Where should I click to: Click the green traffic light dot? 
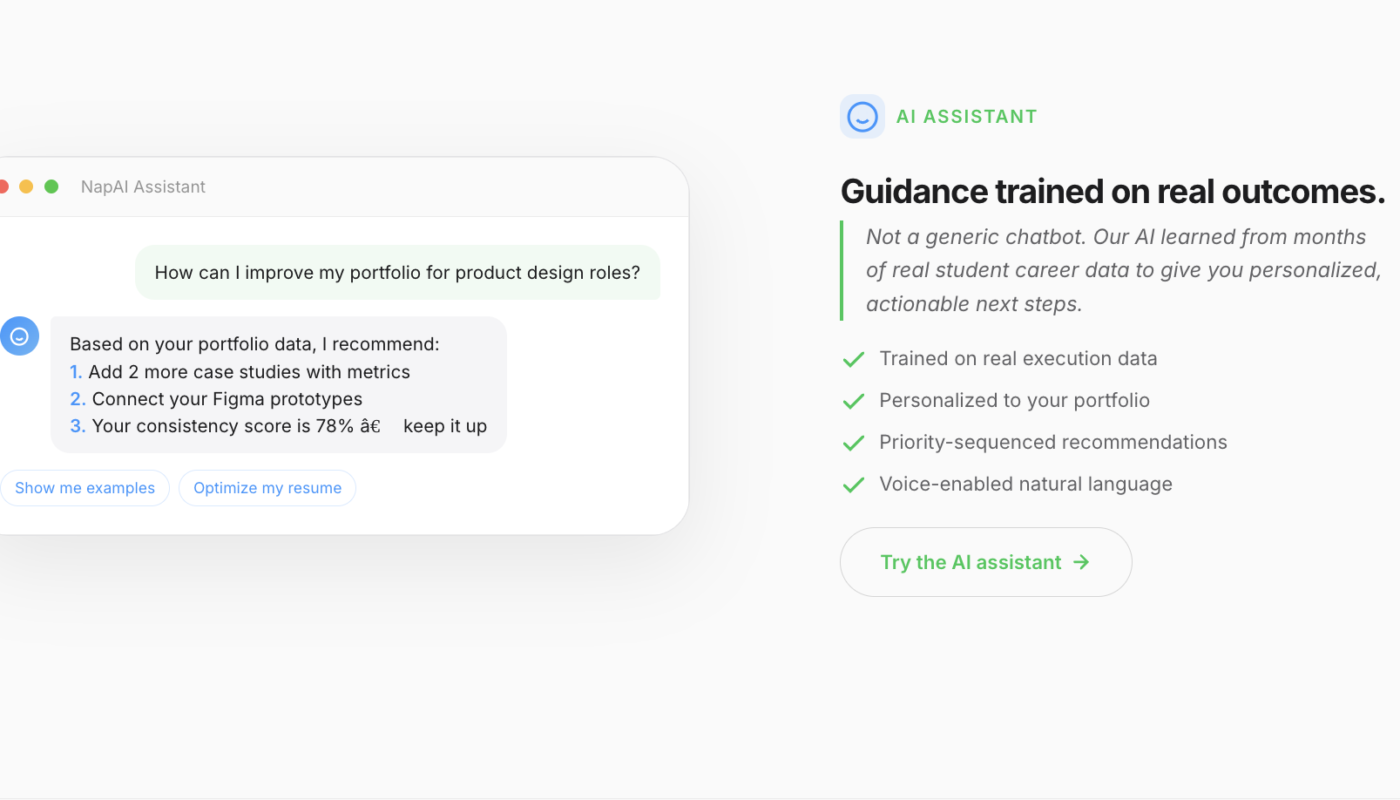[50, 186]
